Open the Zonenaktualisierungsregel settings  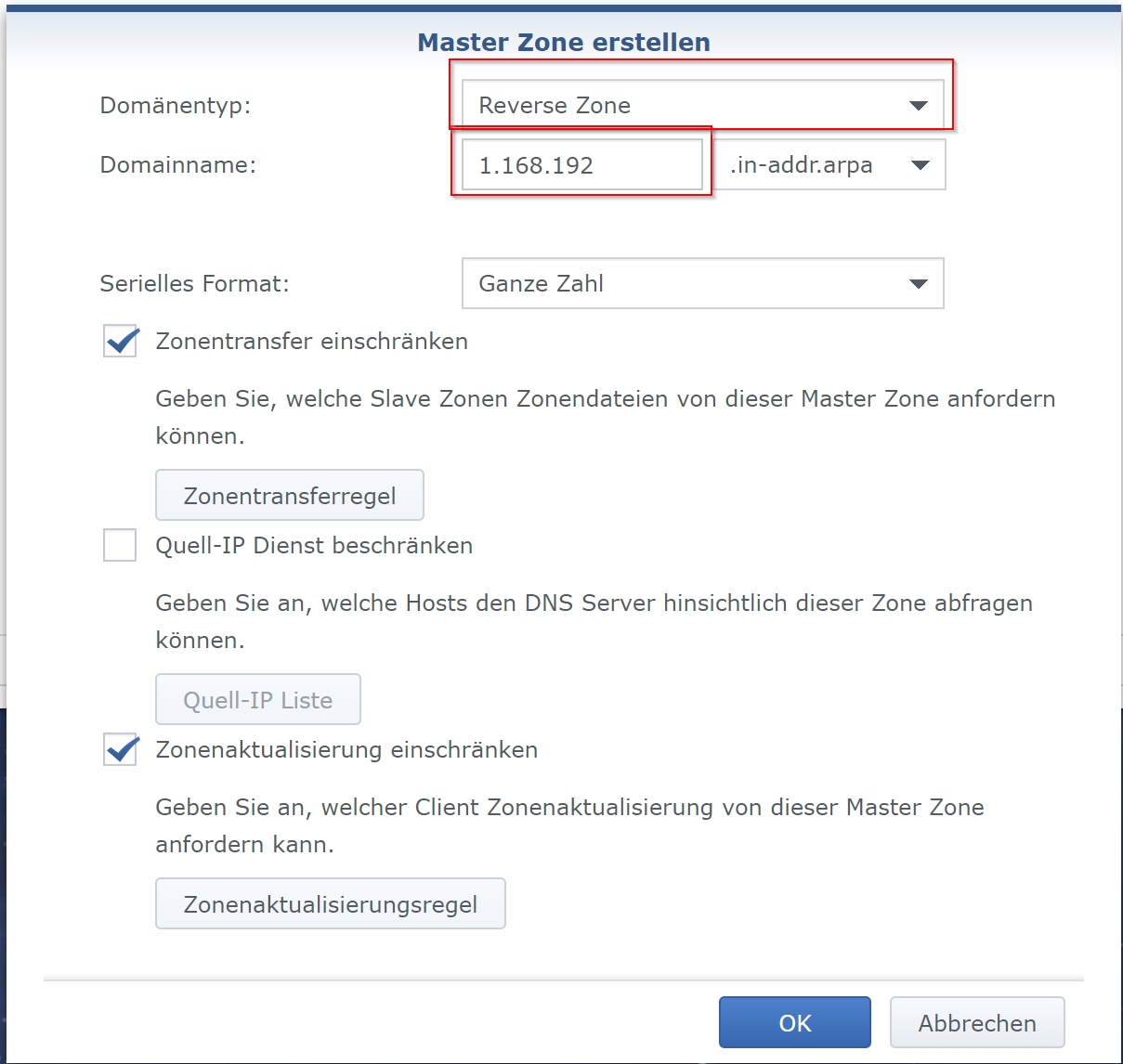coord(330,903)
